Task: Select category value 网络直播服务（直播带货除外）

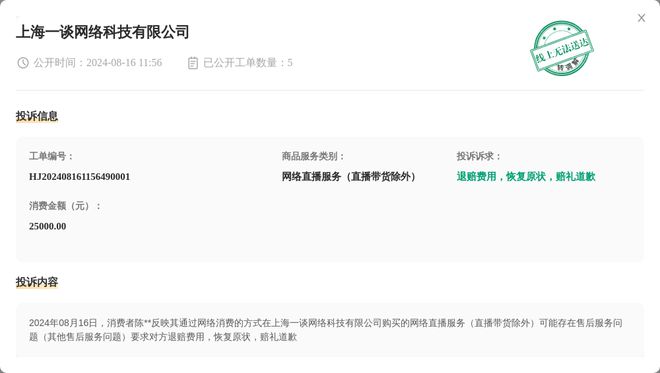Action: (x=349, y=176)
